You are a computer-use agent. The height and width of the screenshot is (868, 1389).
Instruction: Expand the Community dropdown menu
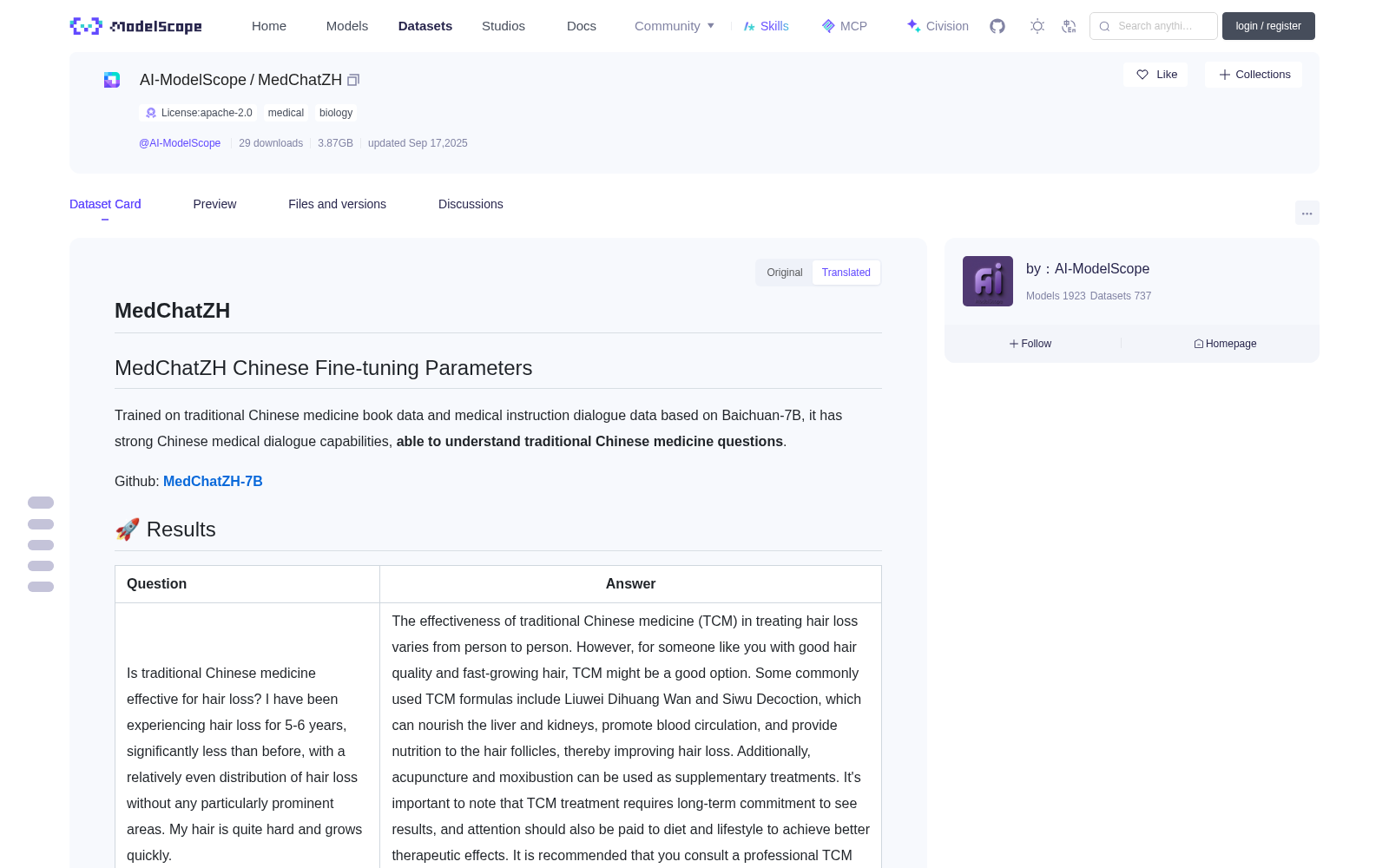pyautogui.click(x=675, y=26)
